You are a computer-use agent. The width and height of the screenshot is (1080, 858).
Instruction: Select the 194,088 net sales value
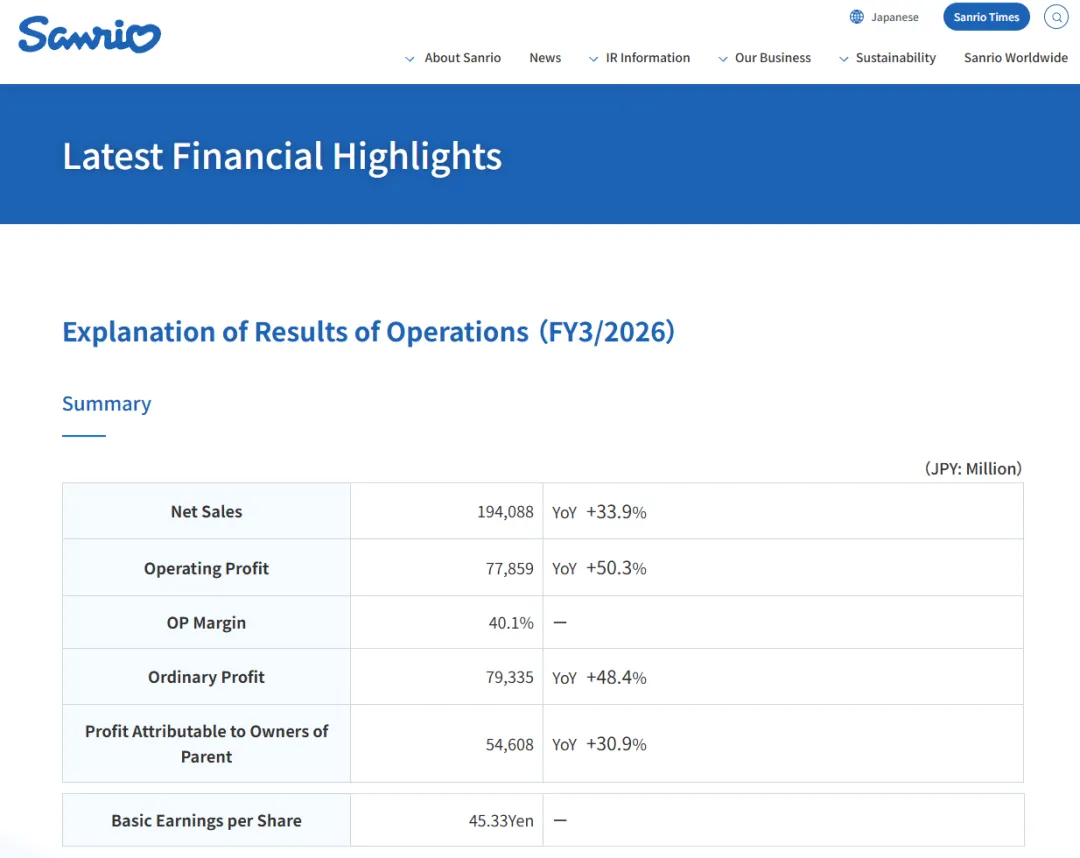505,512
